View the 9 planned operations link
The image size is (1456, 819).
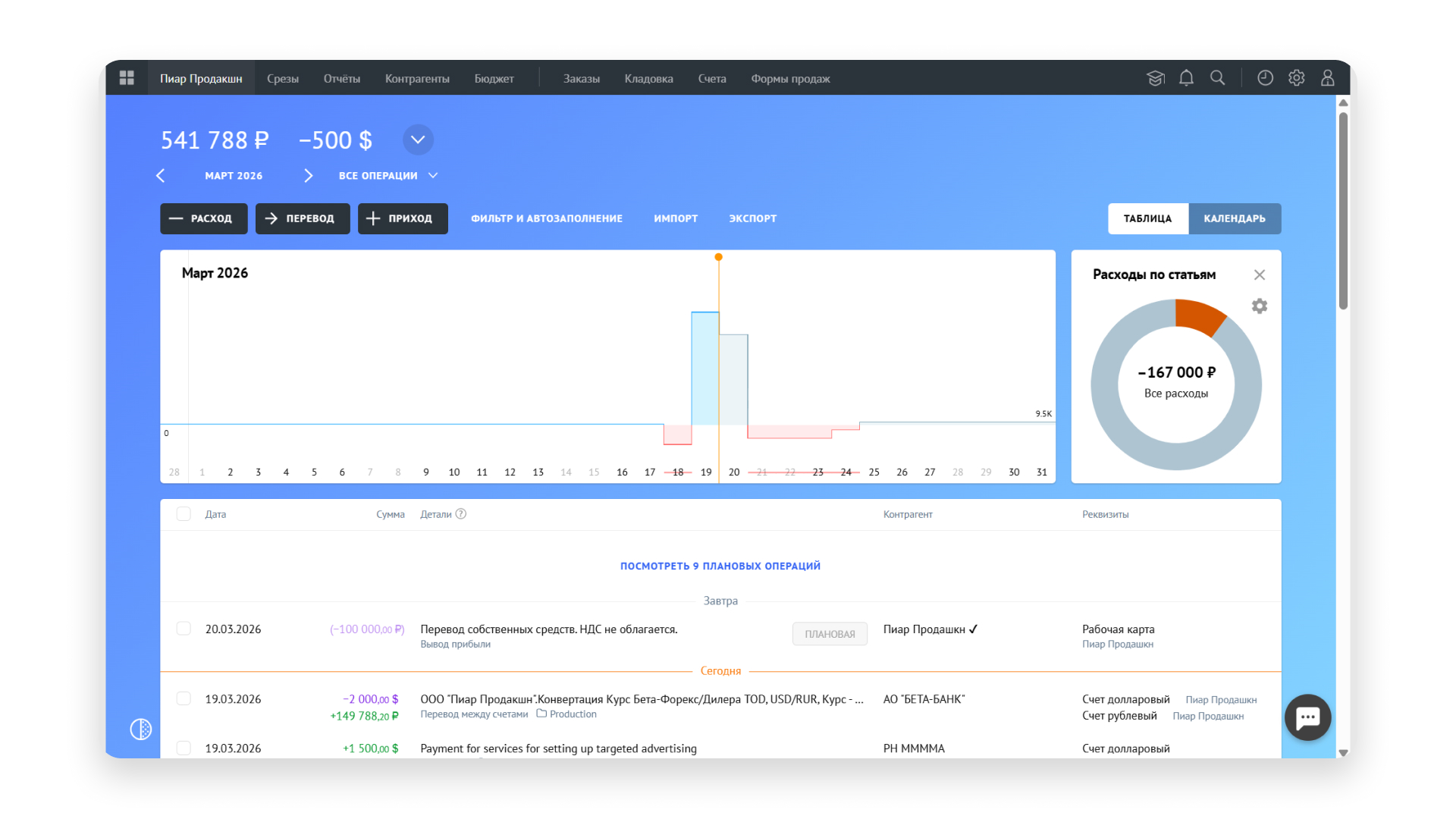point(720,566)
